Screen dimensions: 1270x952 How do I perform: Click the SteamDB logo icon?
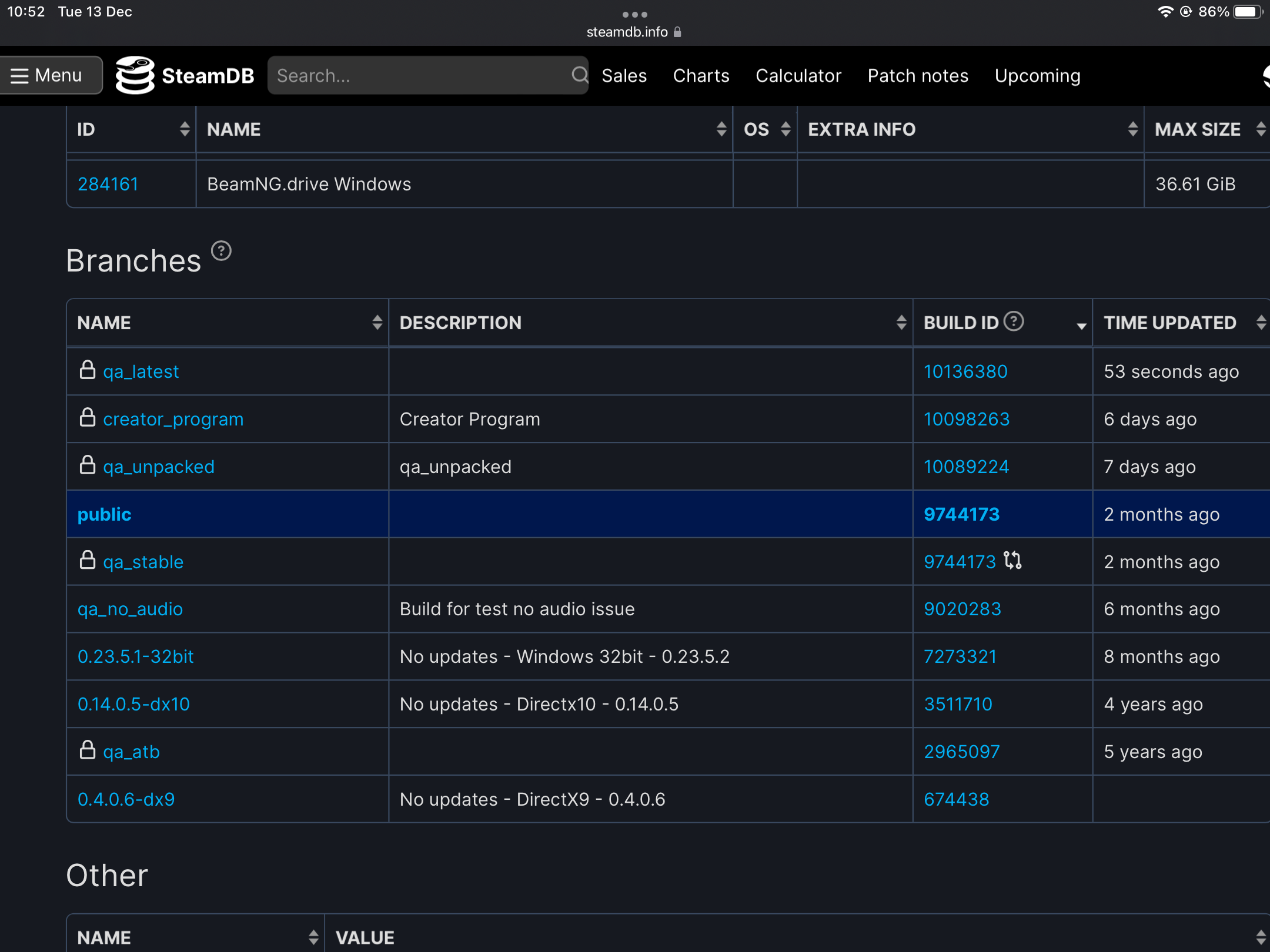135,75
